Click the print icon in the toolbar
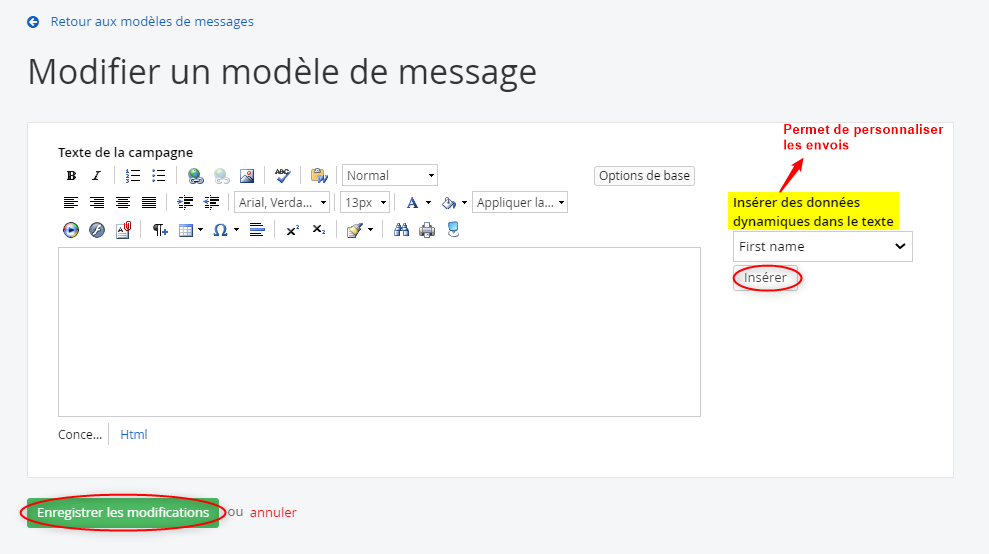This screenshot has height=554, width=989. click(427, 230)
